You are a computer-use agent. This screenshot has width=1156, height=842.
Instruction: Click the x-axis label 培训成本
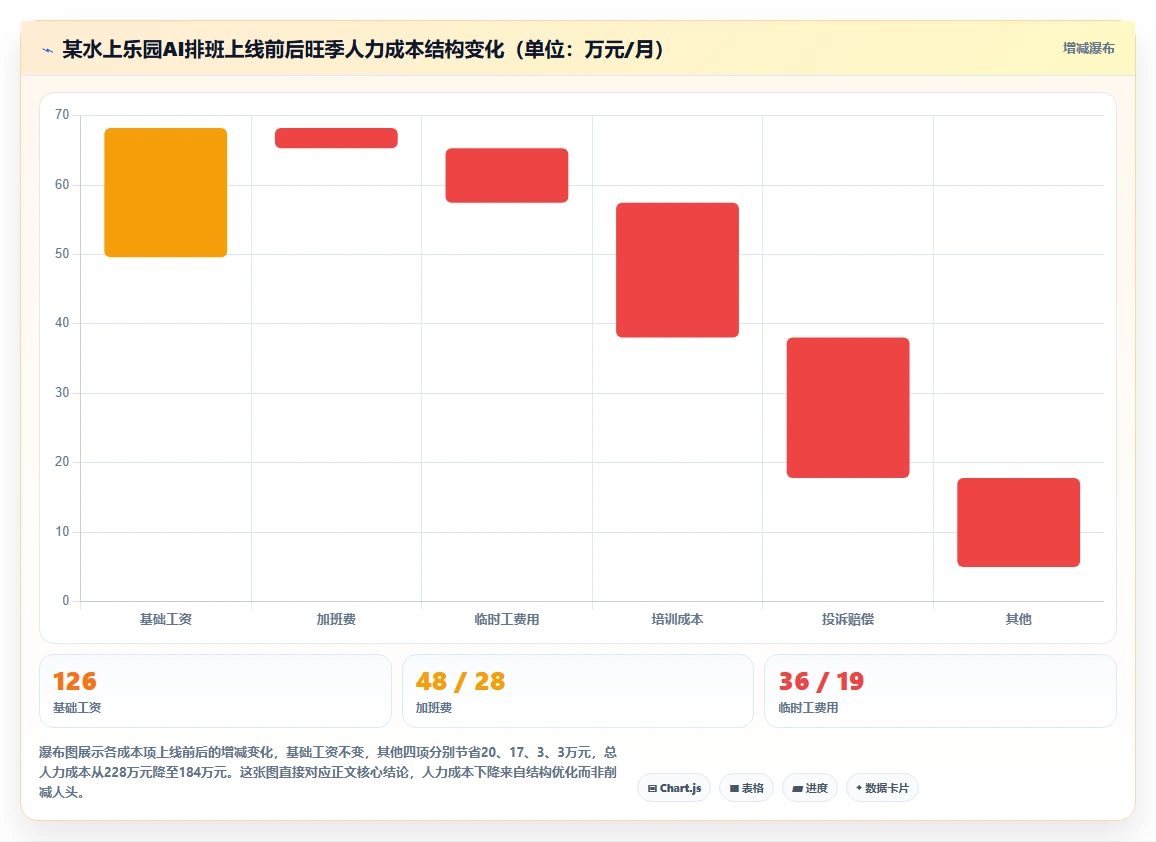(x=678, y=619)
